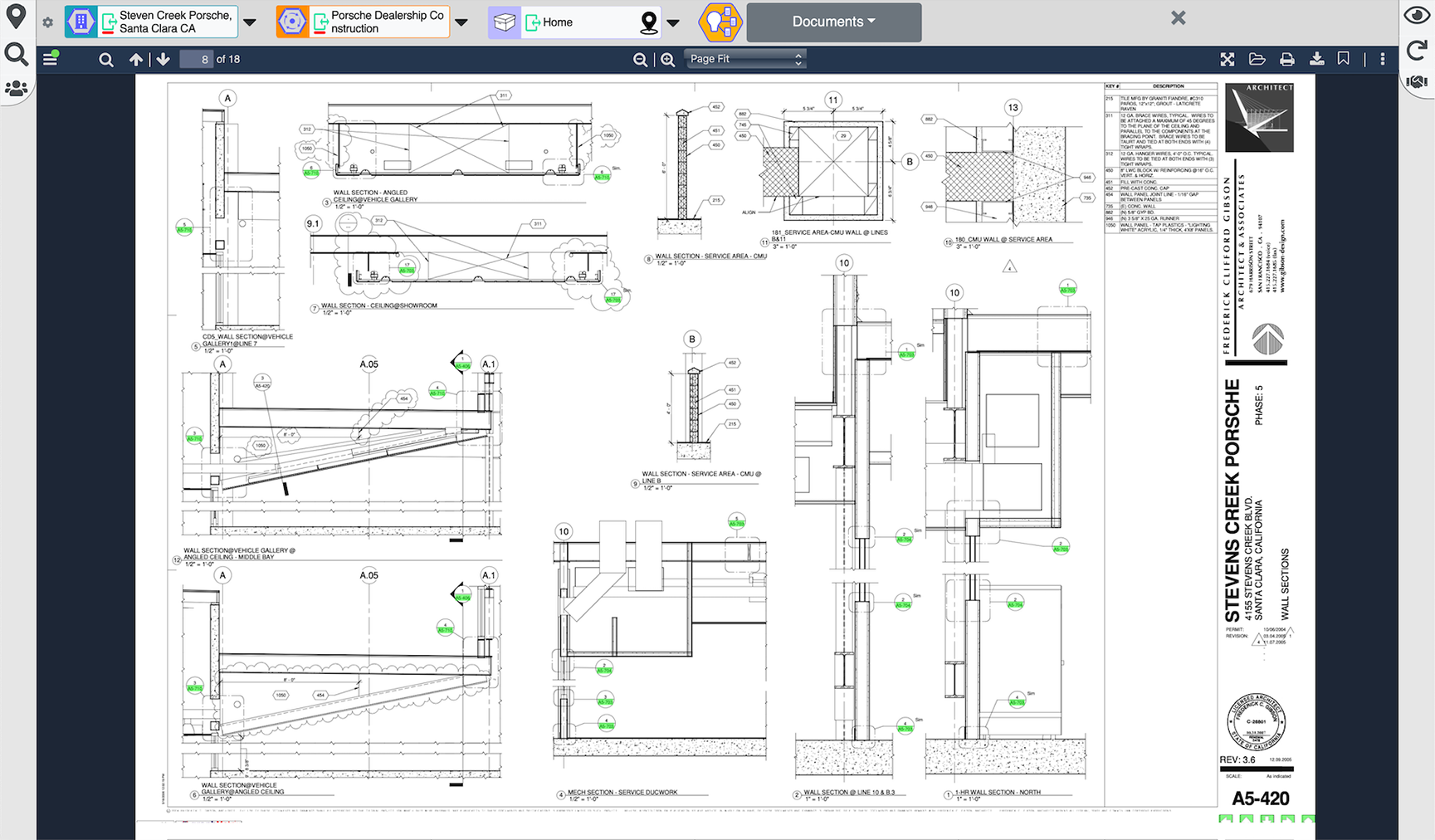Print the drawing sheet
Image resolution: width=1435 pixels, height=840 pixels.
coord(1286,60)
